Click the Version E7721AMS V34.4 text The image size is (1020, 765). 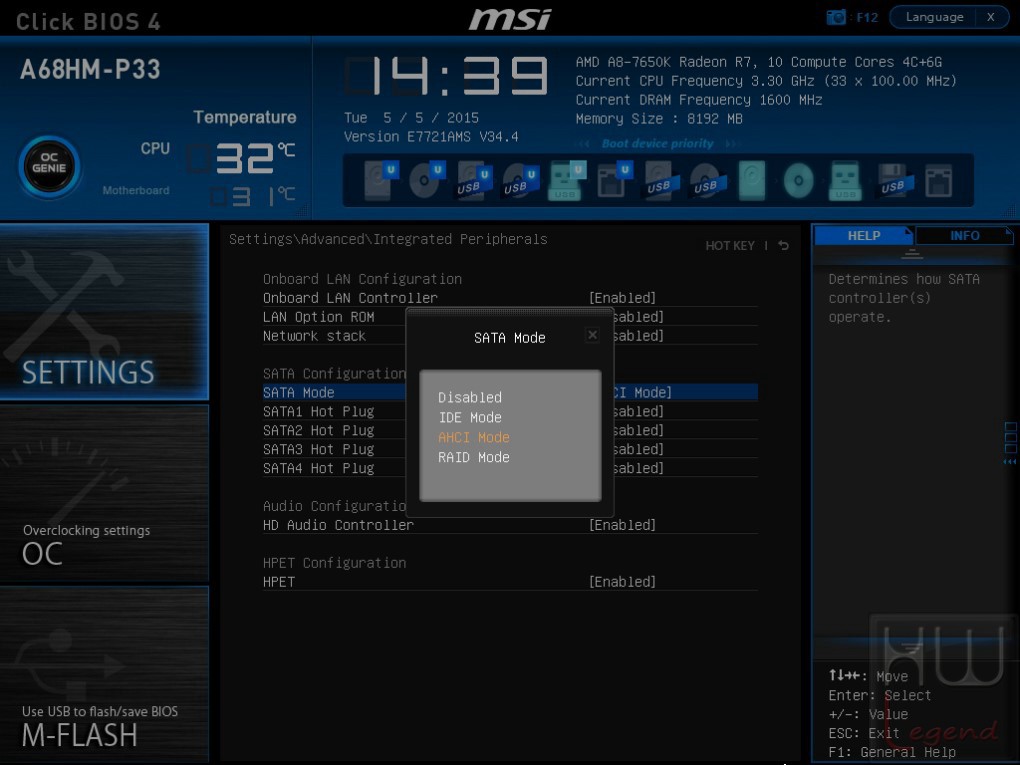(x=431, y=137)
